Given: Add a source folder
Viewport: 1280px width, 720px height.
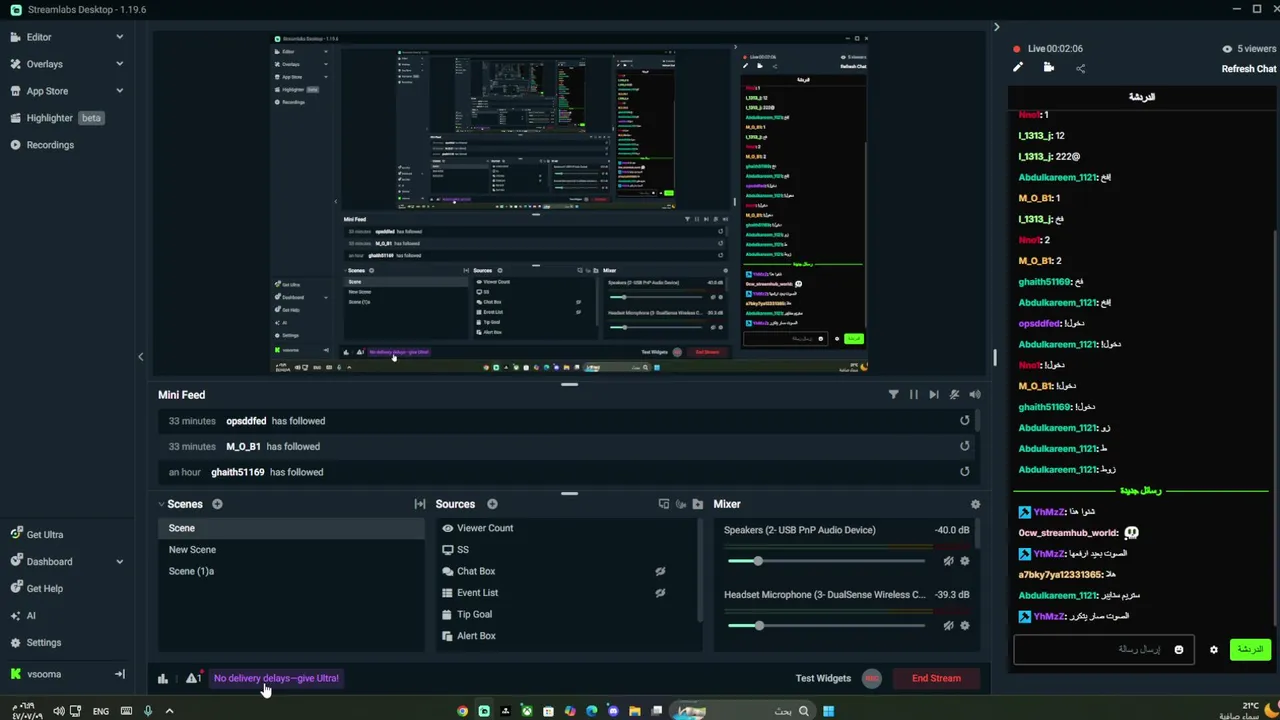Looking at the screenshot, I should click(697, 504).
